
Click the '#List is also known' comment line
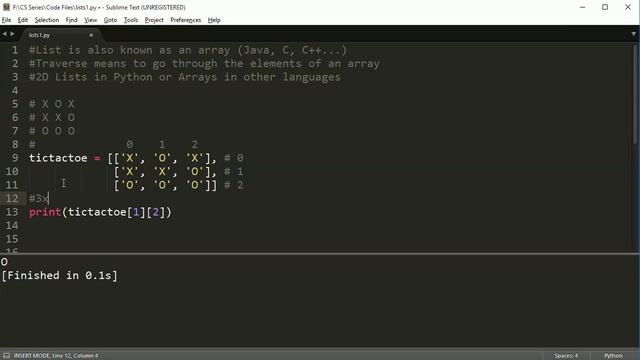[188, 50]
